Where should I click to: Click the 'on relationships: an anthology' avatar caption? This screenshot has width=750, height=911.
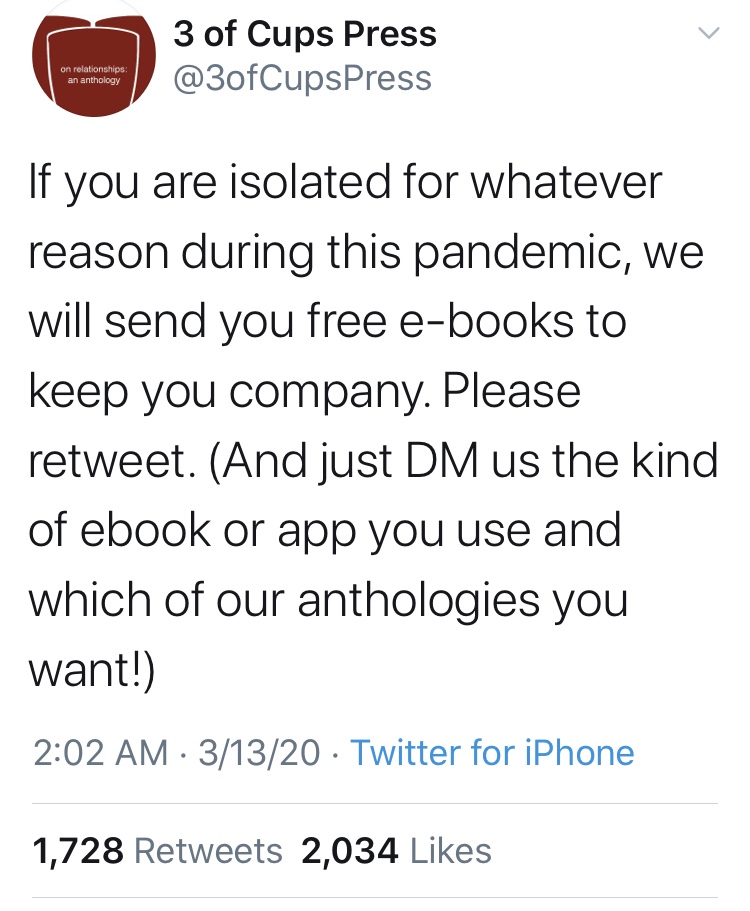pos(90,75)
